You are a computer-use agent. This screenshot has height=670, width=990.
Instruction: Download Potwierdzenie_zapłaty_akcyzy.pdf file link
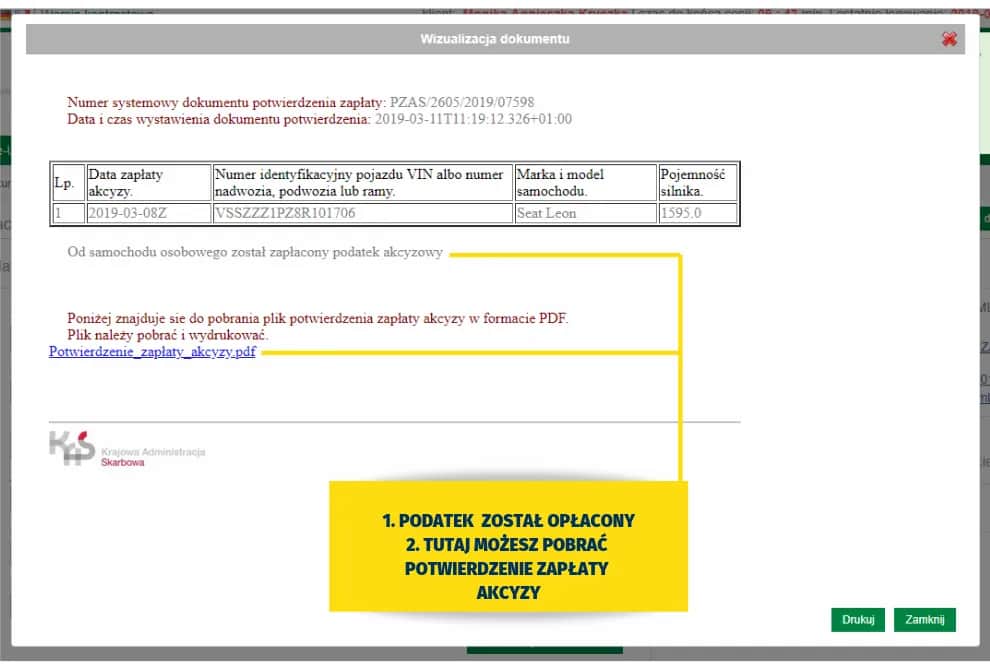tap(152, 352)
